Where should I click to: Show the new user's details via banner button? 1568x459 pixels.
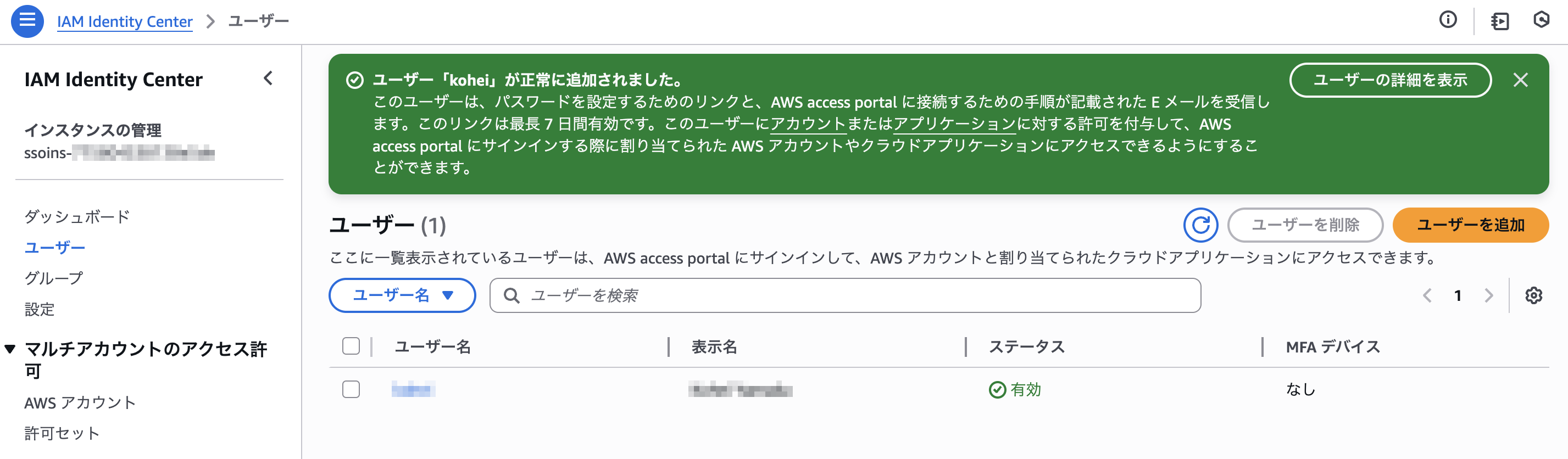[x=1390, y=80]
